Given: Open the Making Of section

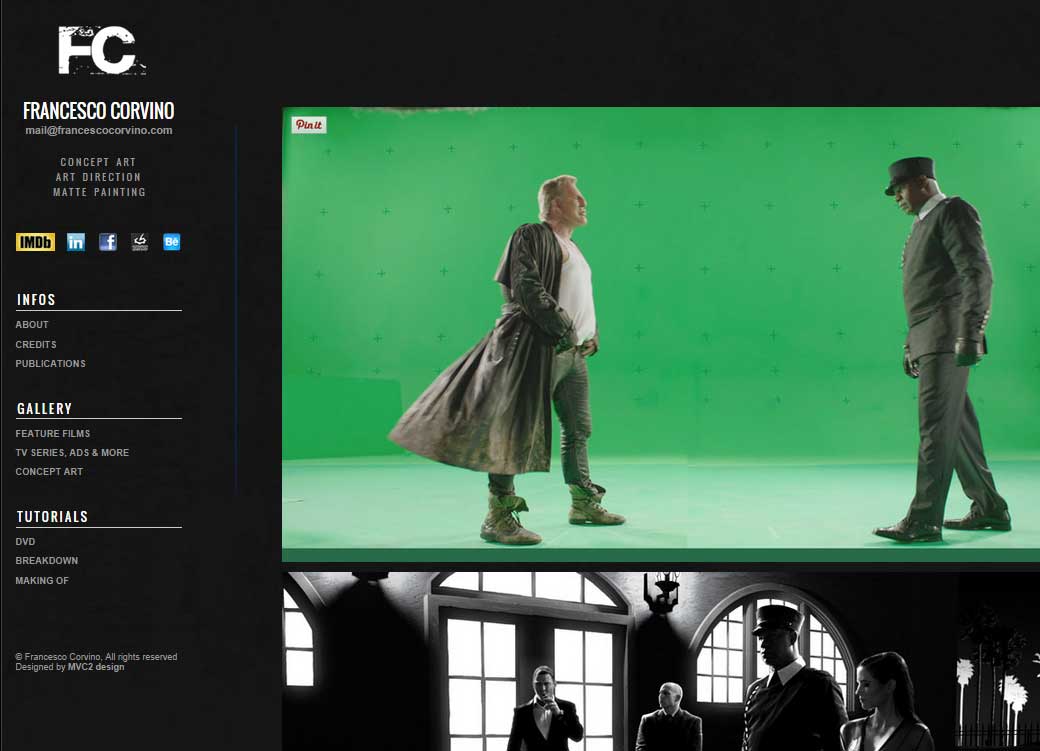Looking at the screenshot, I should tap(42, 581).
